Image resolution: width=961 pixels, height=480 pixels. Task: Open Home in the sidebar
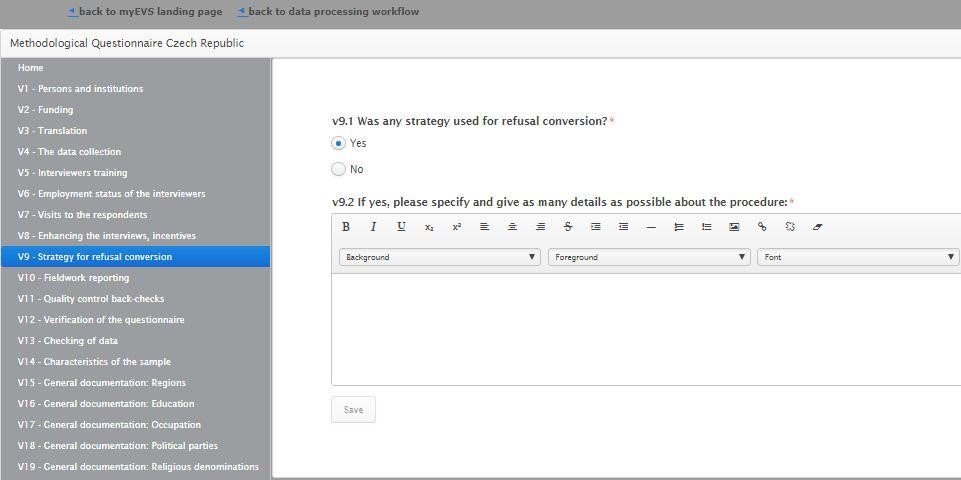(135, 68)
